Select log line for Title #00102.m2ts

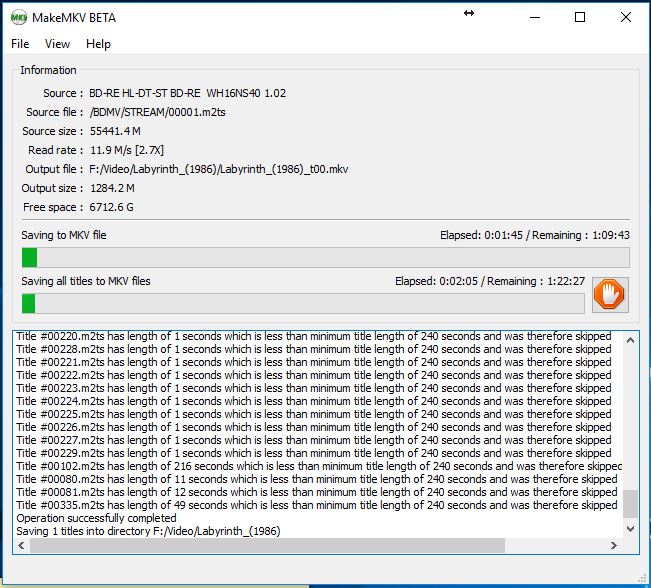click(319, 466)
